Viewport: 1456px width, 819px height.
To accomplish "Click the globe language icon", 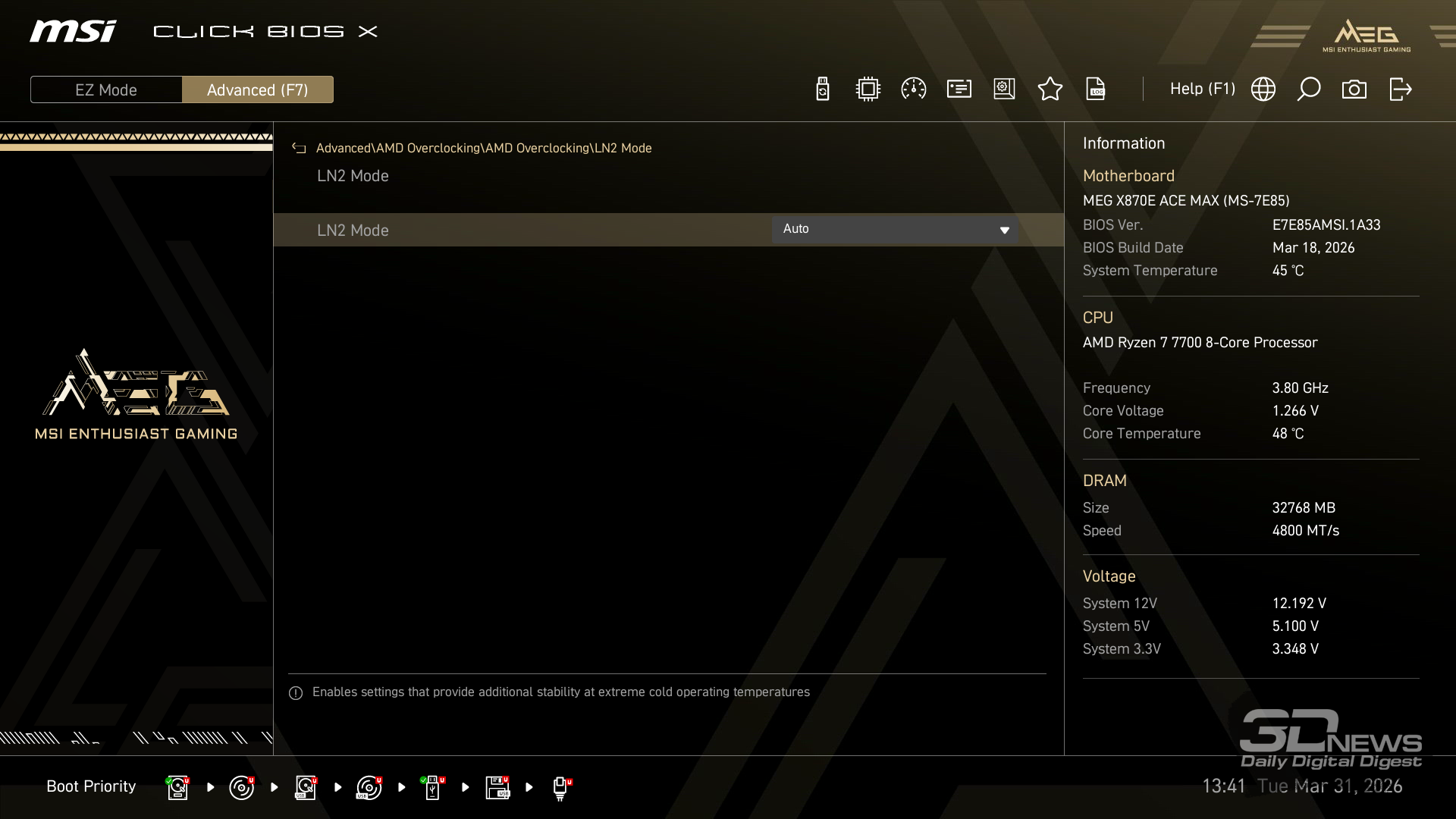I will pos(1263,89).
